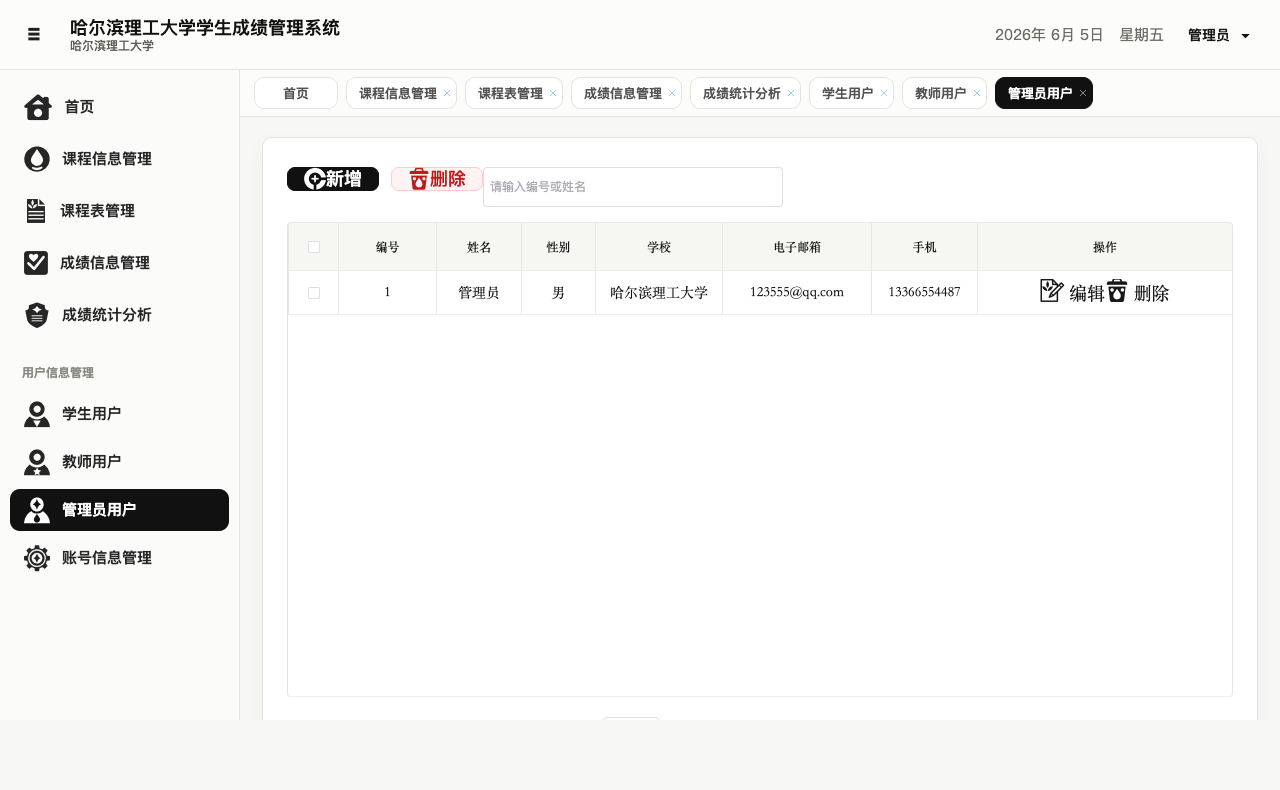Click the email cell 123555@qq.com
This screenshot has height=790, width=1280.
(797, 292)
